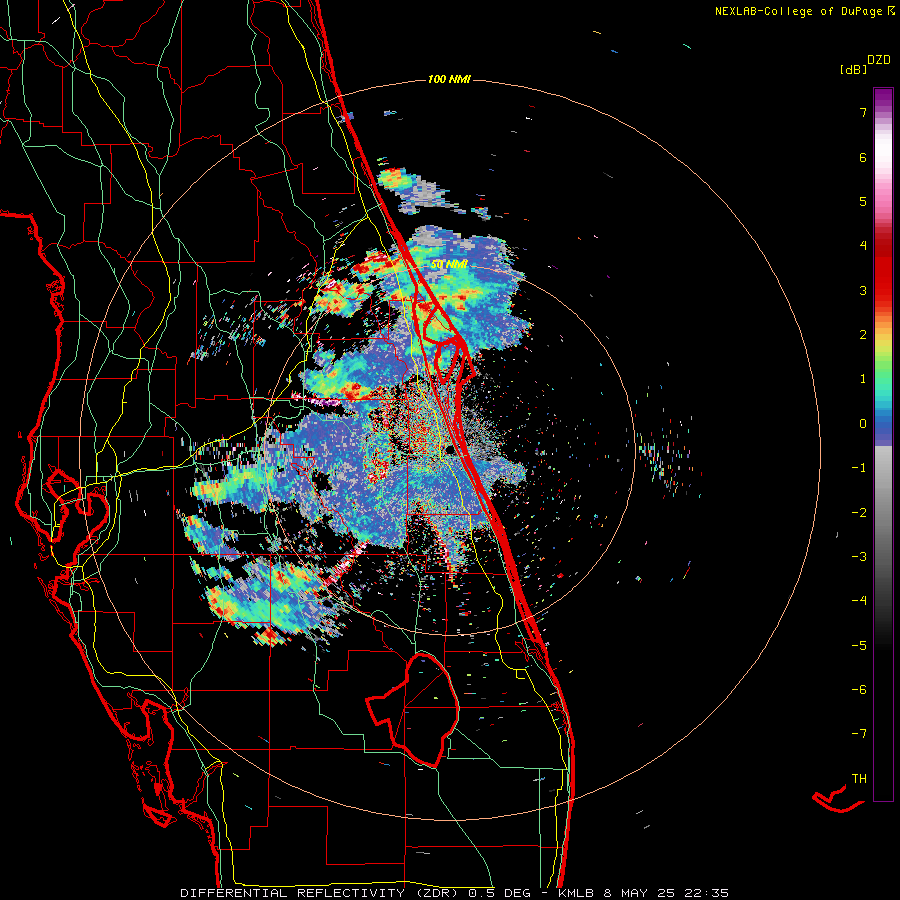This screenshot has width=900, height=900.
Task: Click the [dB] units label
Action: click(853, 69)
